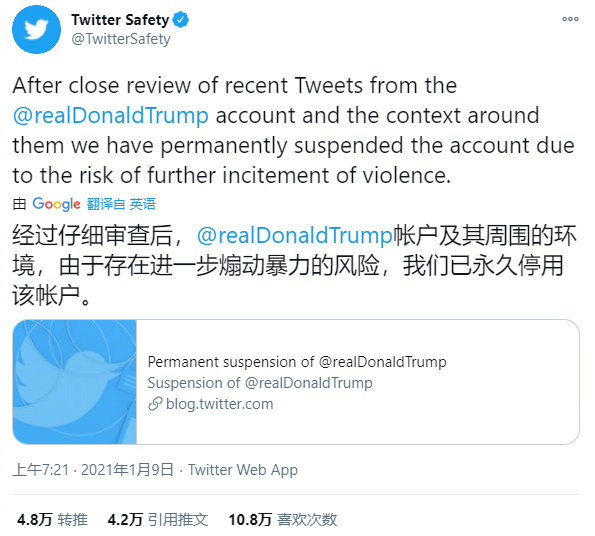Open the three-dot more options menu
This screenshot has height=536, width=595.
tap(570, 19)
